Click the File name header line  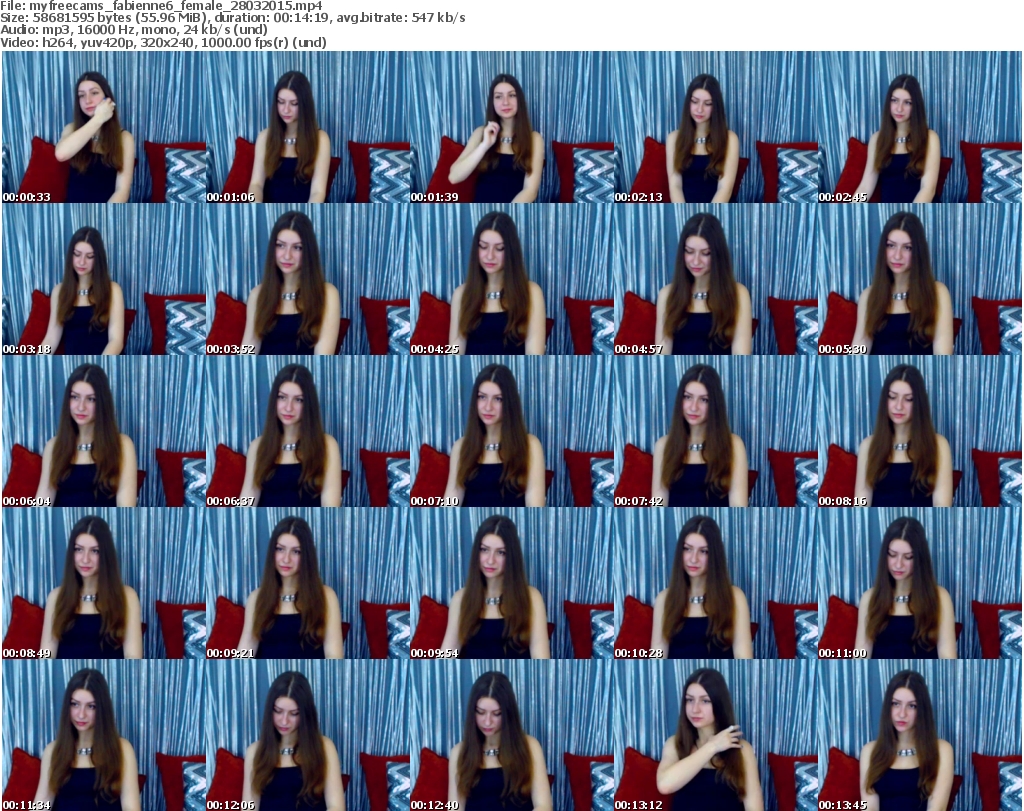point(161,6)
